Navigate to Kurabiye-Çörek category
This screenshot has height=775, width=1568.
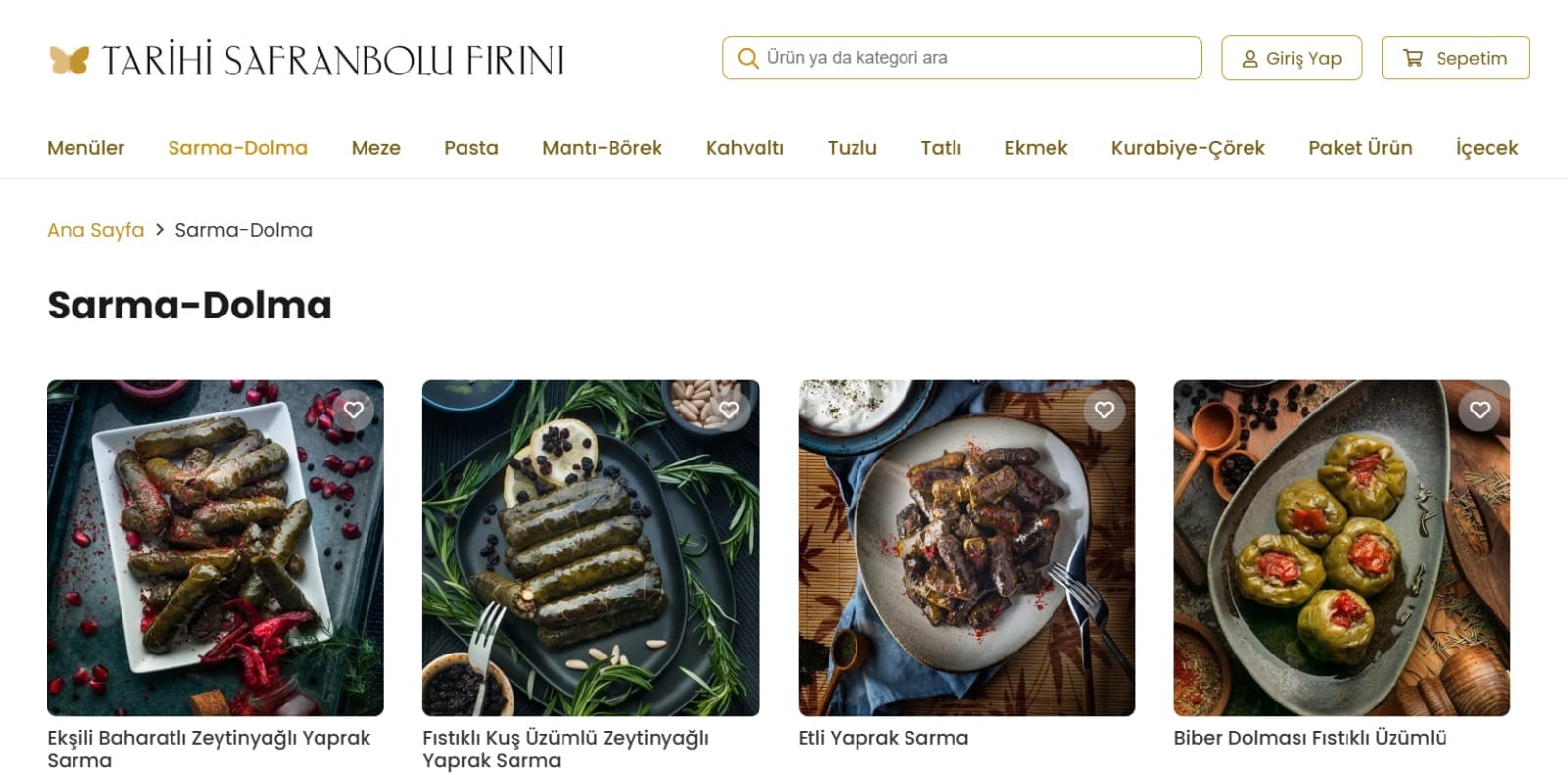1187,148
